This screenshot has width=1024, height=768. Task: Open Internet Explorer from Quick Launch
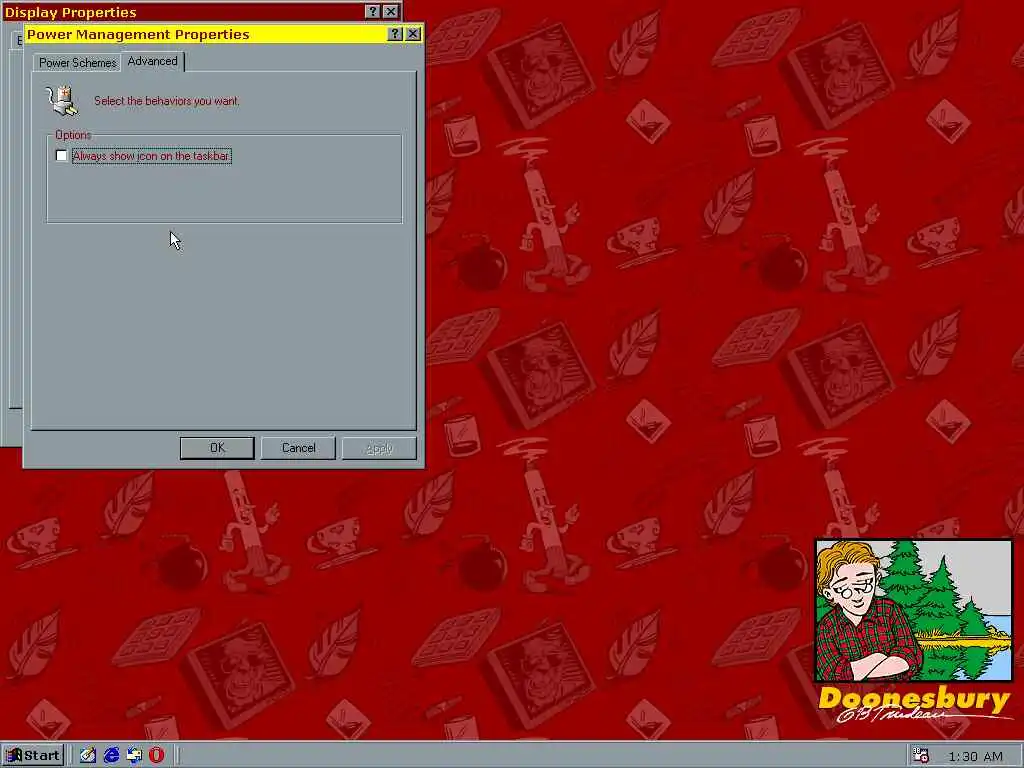coord(112,756)
